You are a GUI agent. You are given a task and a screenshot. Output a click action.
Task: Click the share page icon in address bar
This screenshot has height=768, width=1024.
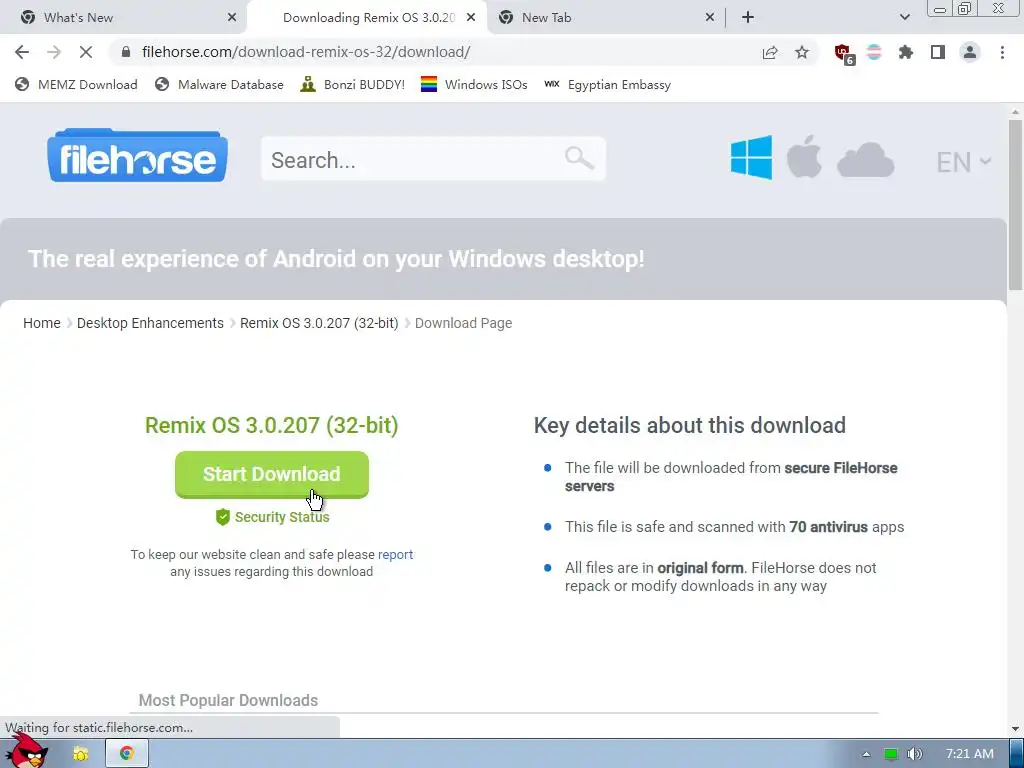pos(770,52)
